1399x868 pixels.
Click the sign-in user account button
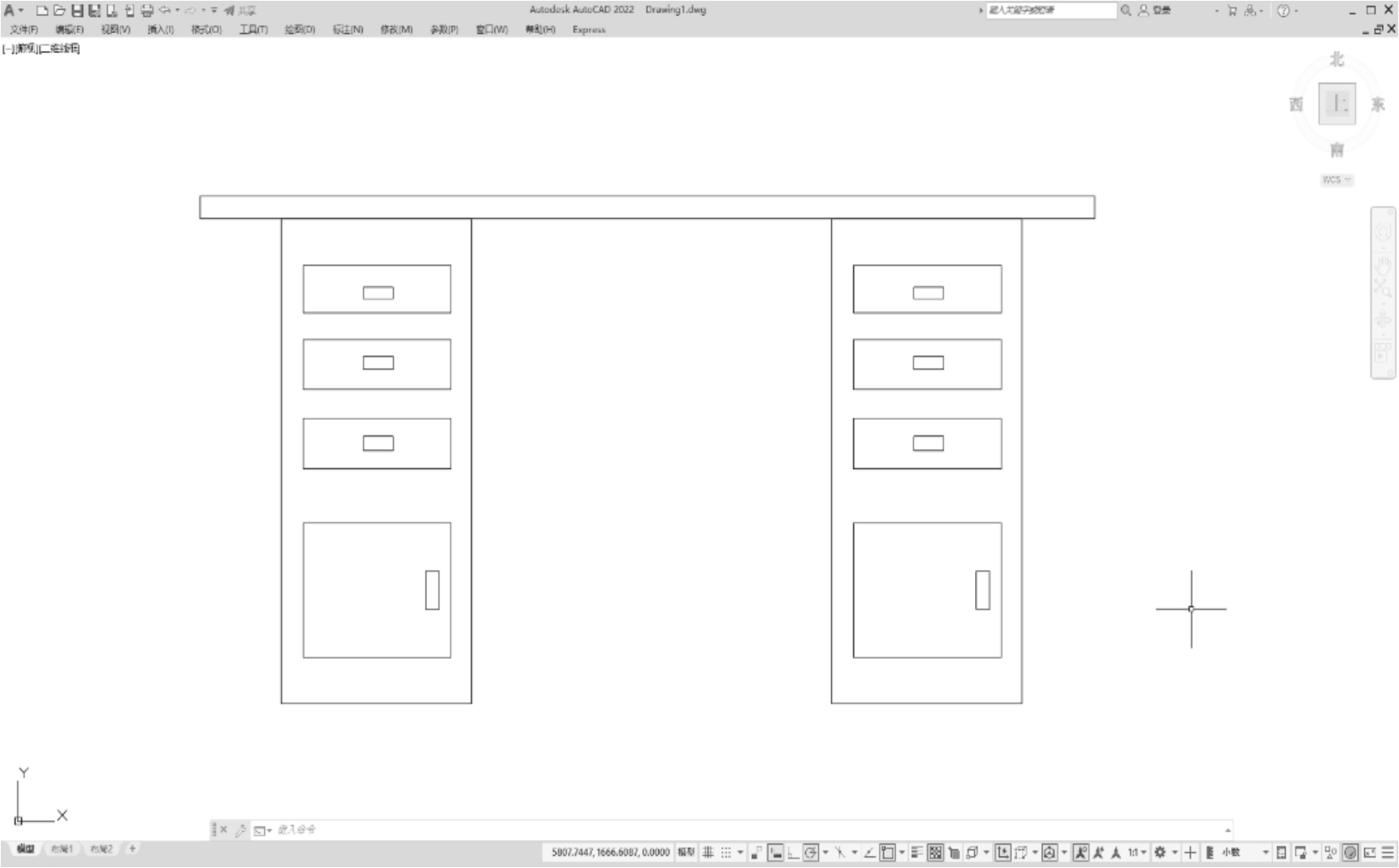1154,10
